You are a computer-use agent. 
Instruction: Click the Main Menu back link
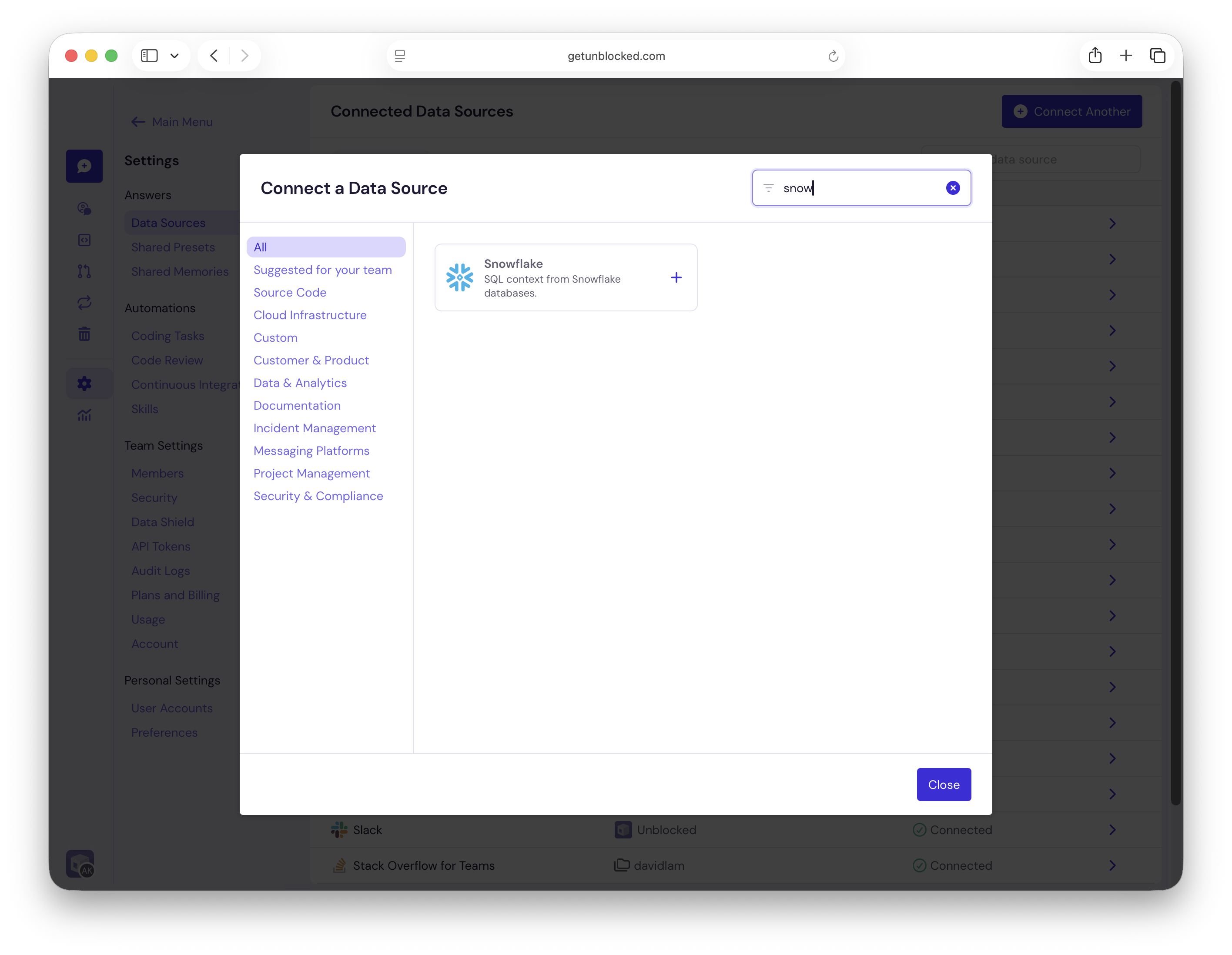point(171,122)
